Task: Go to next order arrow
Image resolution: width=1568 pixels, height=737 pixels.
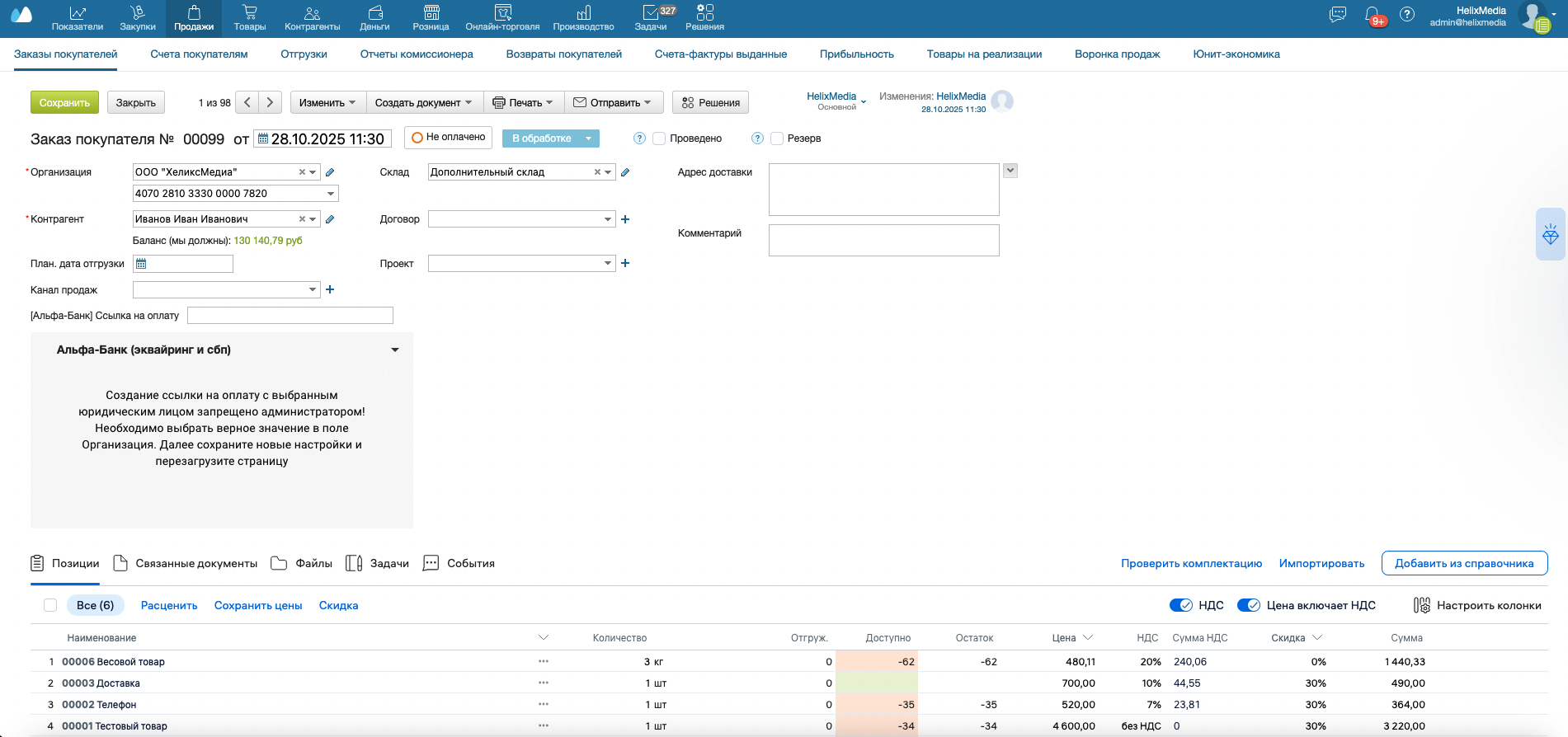Action: coord(270,102)
